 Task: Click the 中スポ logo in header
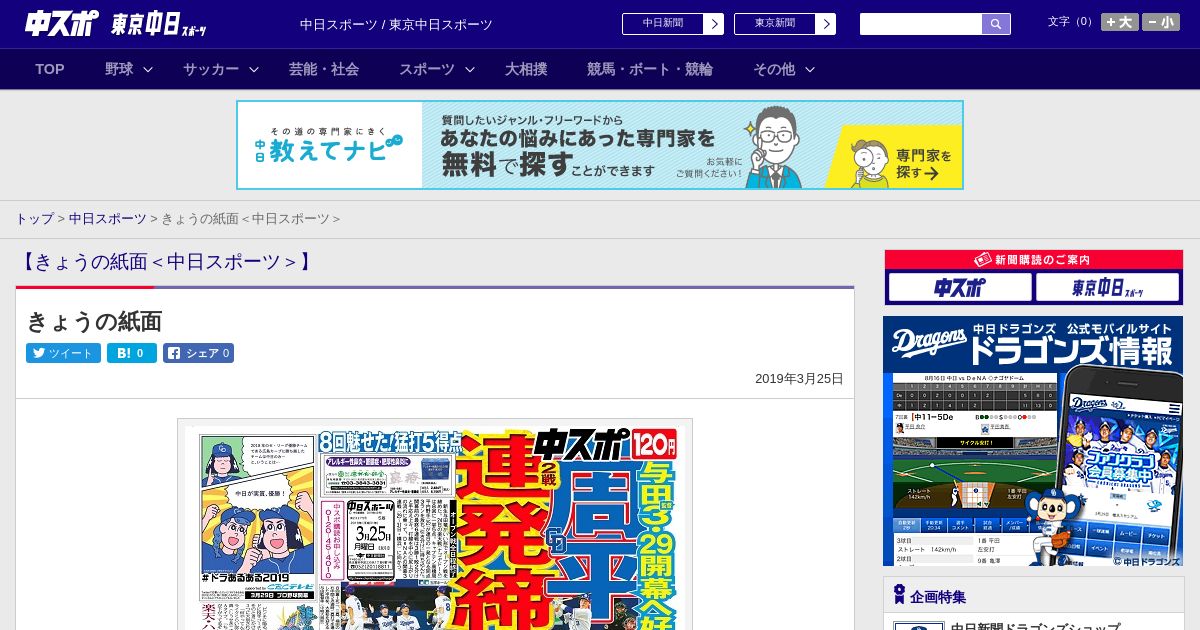pyautogui.click(x=62, y=24)
